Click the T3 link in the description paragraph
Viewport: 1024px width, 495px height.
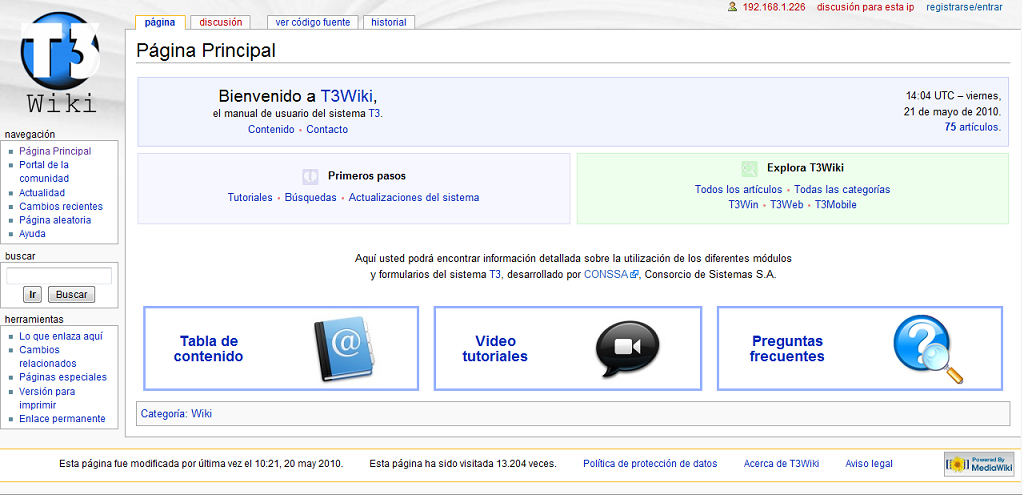click(x=495, y=275)
